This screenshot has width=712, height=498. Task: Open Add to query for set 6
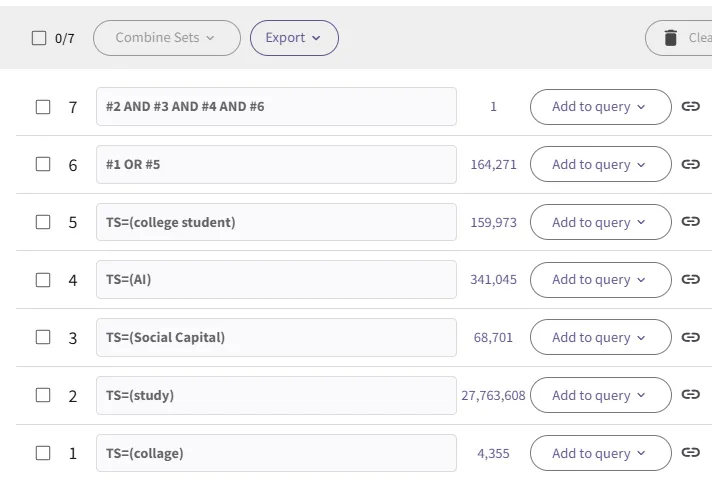(x=600, y=164)
